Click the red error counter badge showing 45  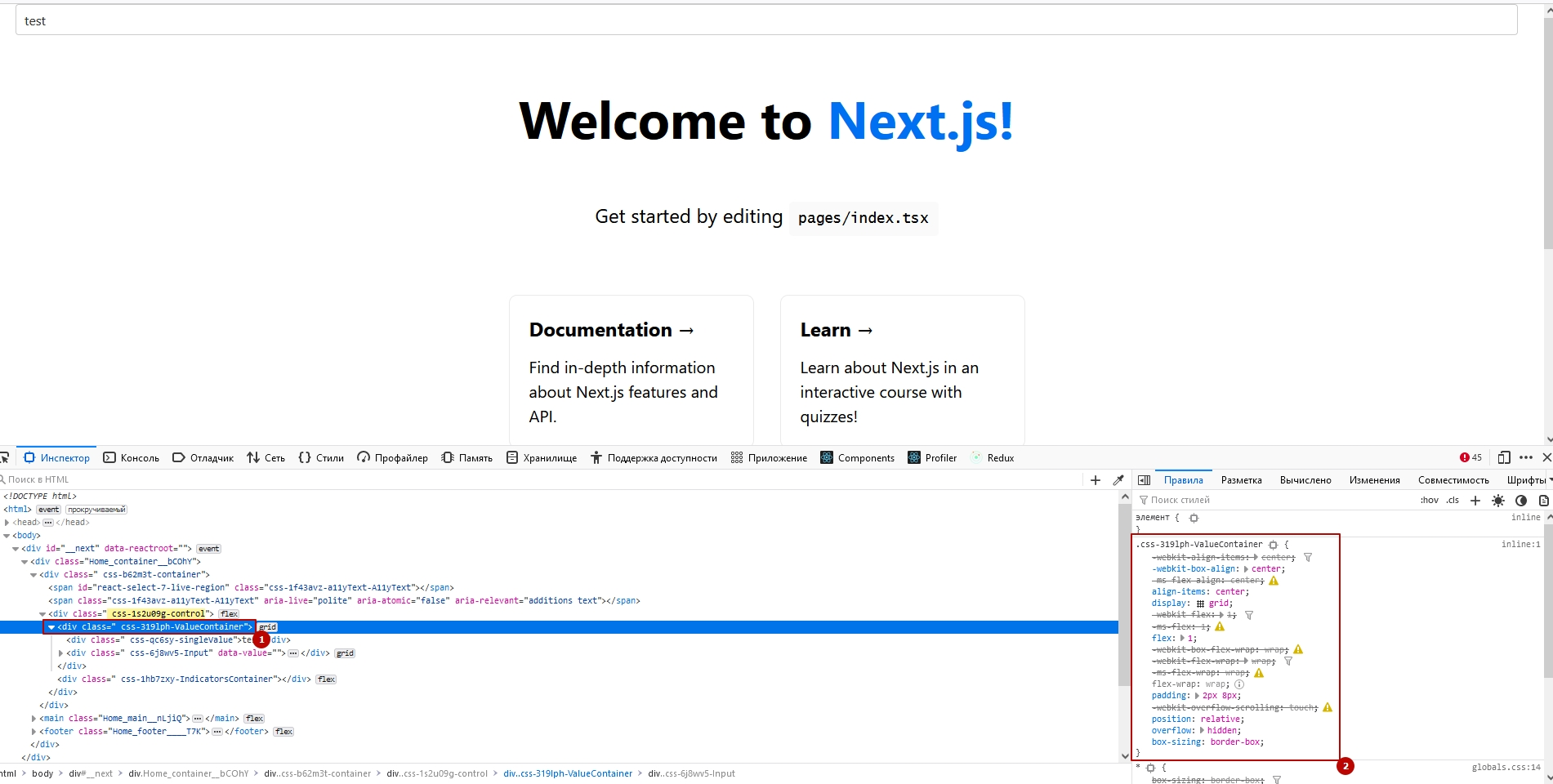coord(1466,457)
